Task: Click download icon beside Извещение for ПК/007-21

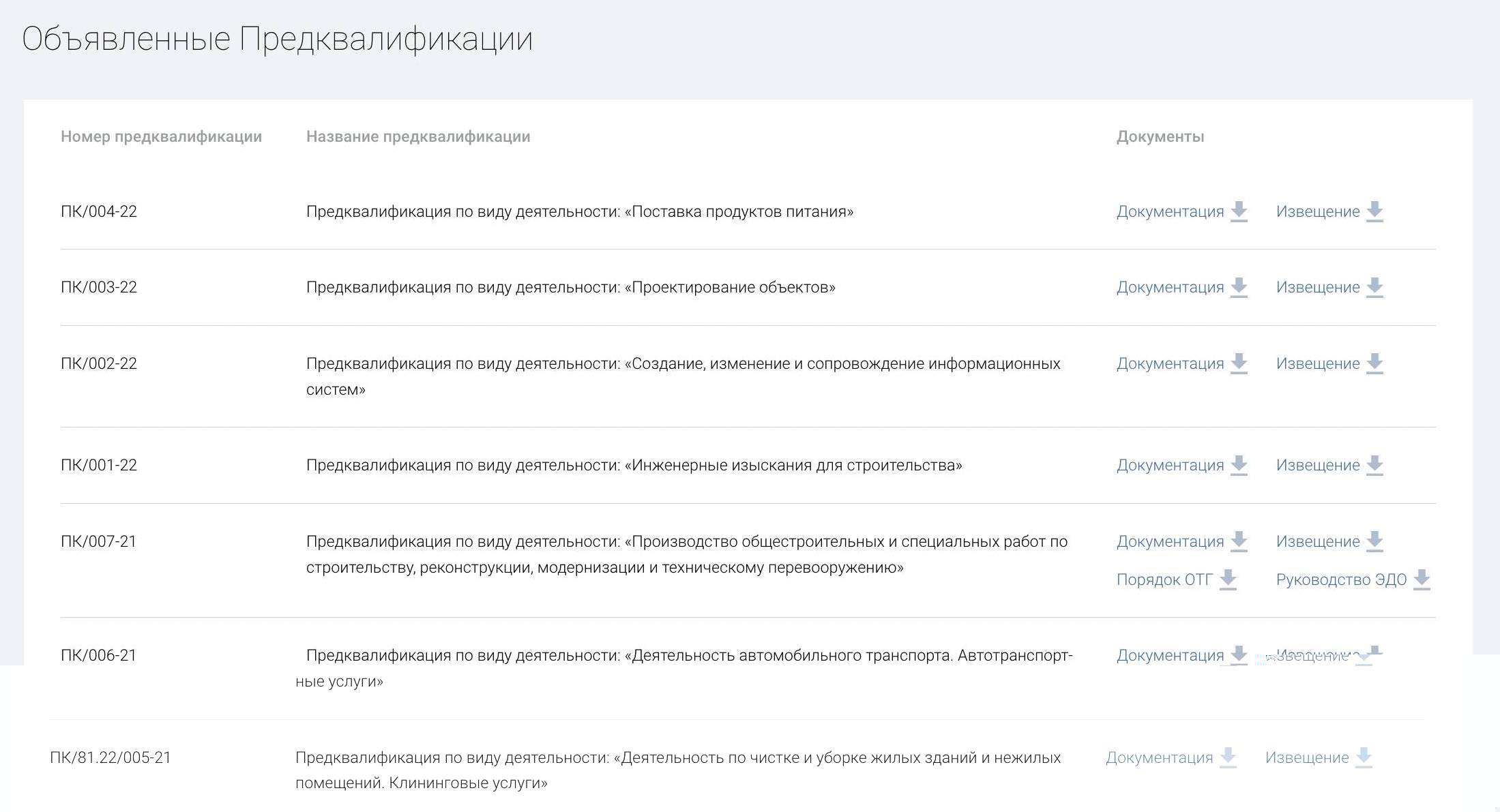Action: pos(1374,542)
